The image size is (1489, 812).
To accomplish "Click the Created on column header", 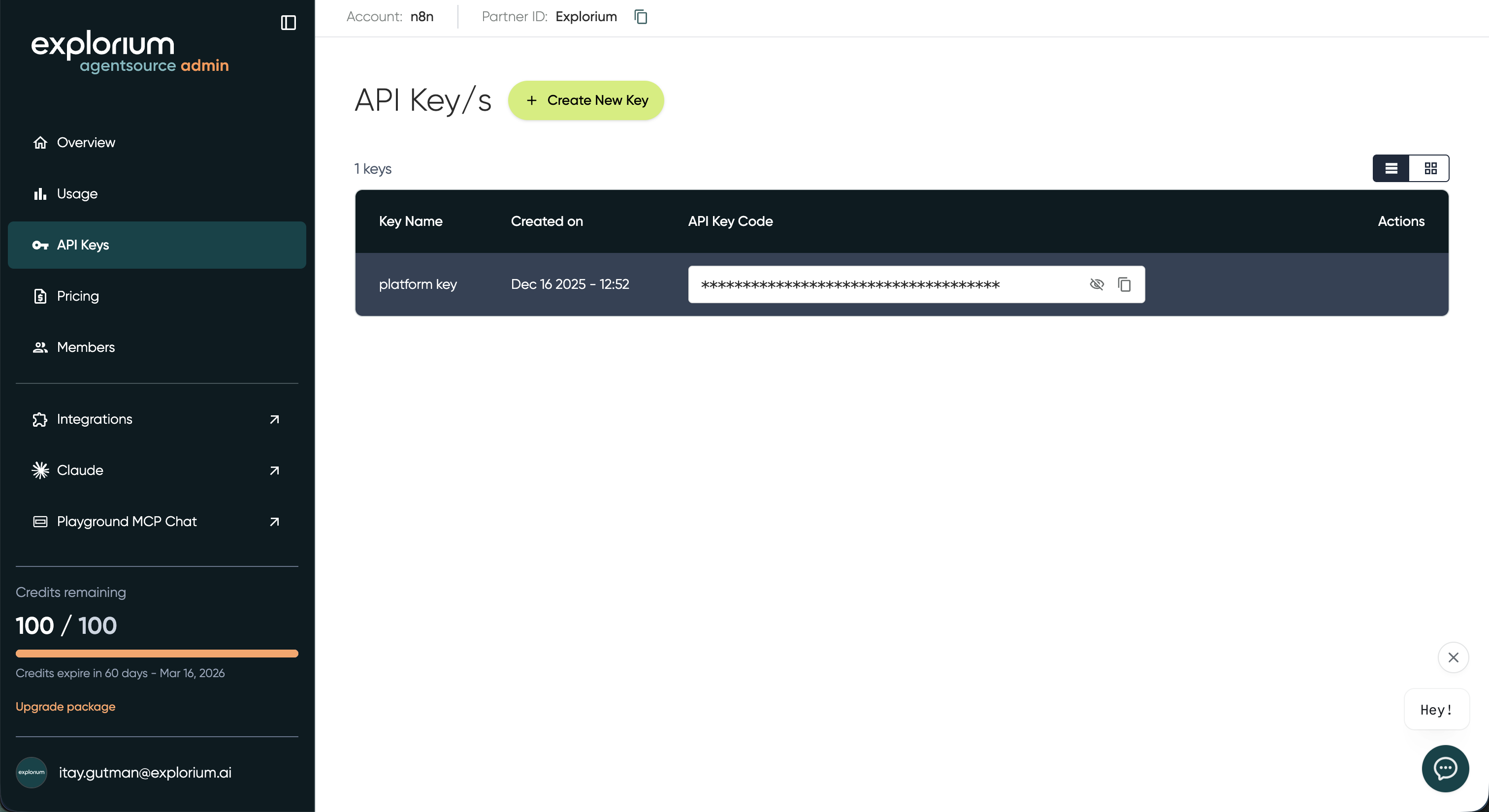I will pyautogui.click(x=547, y=221).
